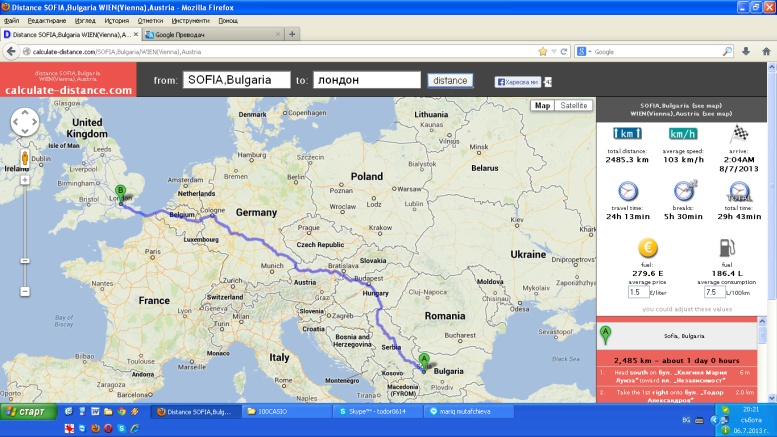Click the 'to' destination input field
777x437 pixels.
[366, 80]
